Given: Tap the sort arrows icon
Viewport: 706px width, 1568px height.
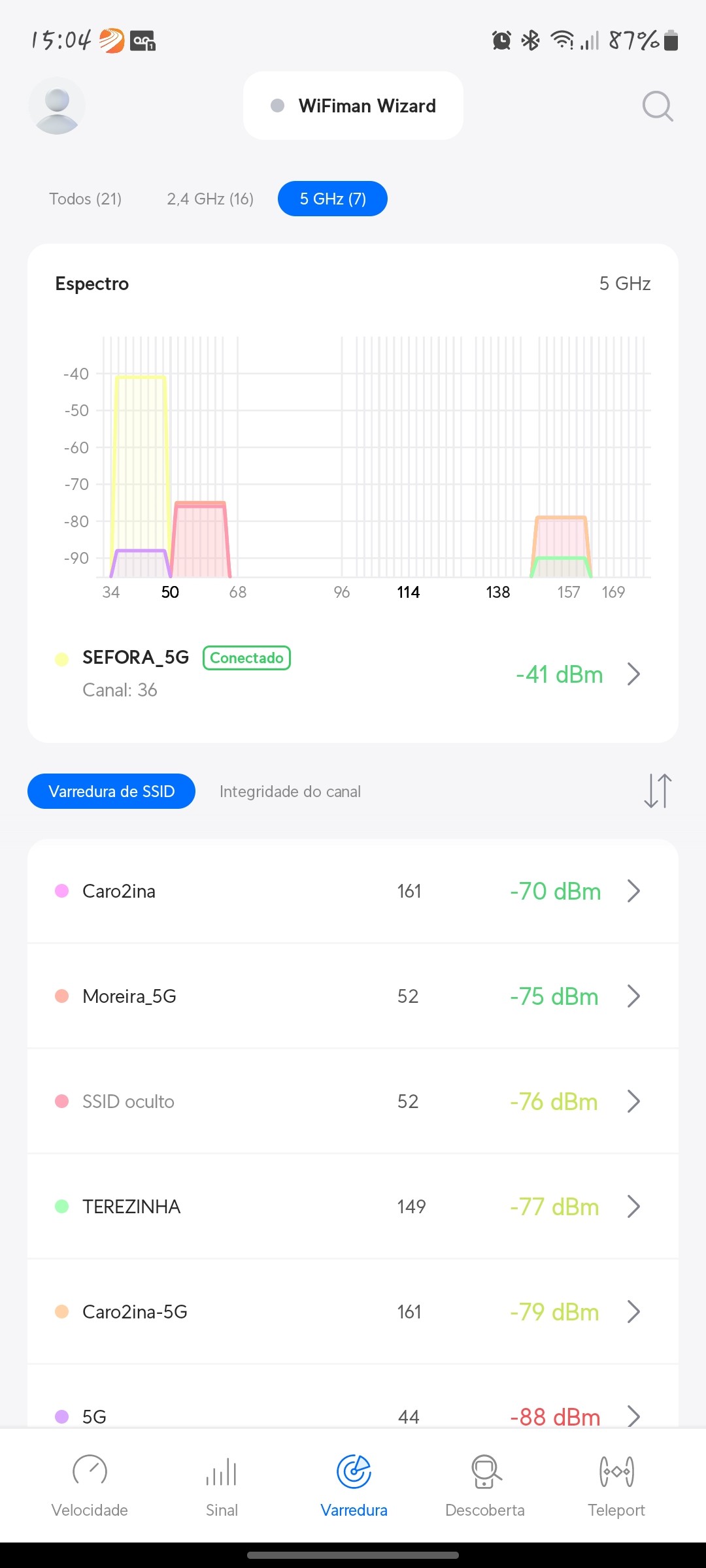Looking at the screenshot, I should pyautogui.click(x=658, y=791).
